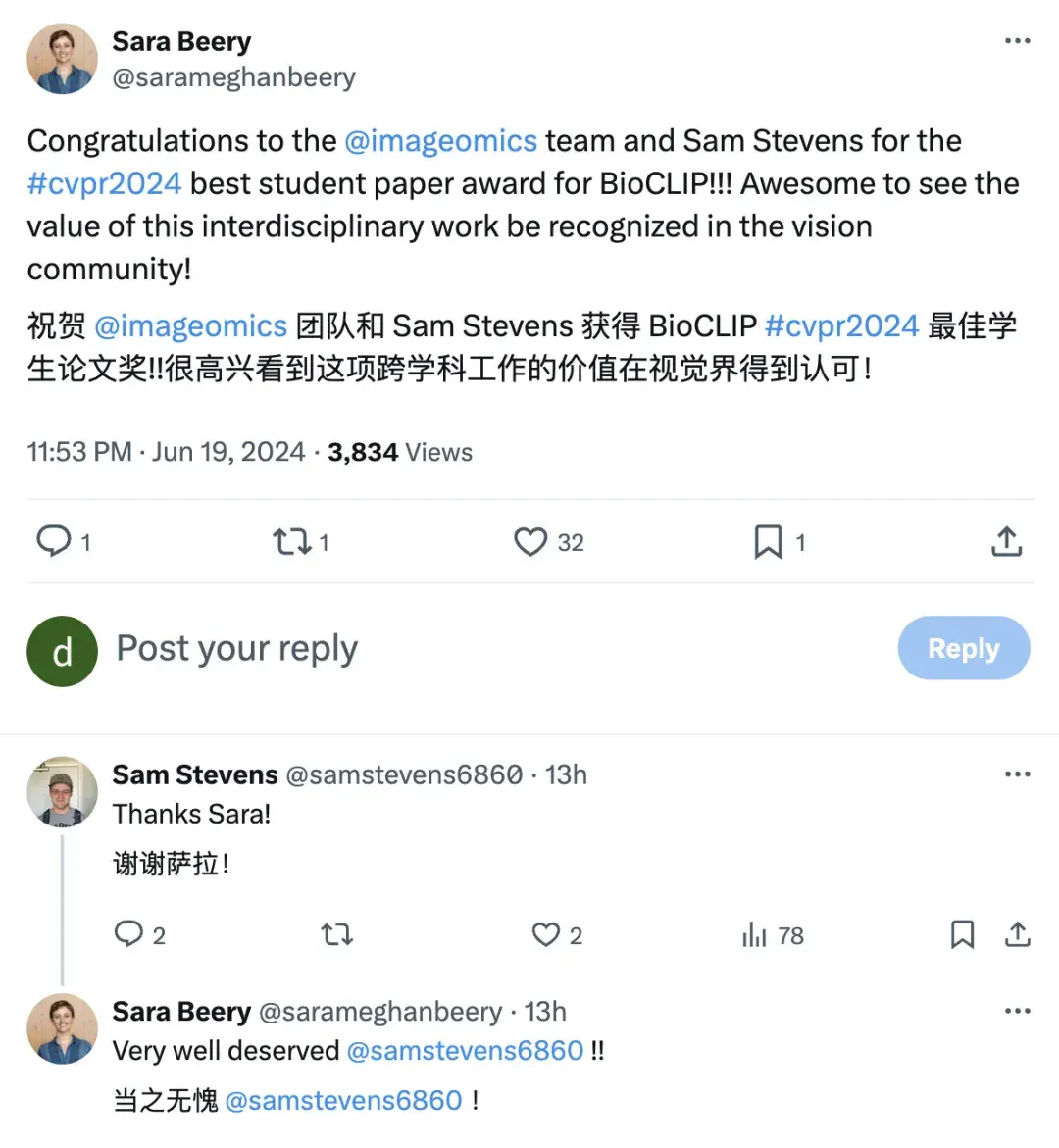Click the 'Post your reply' field

[x=236, y=648]
